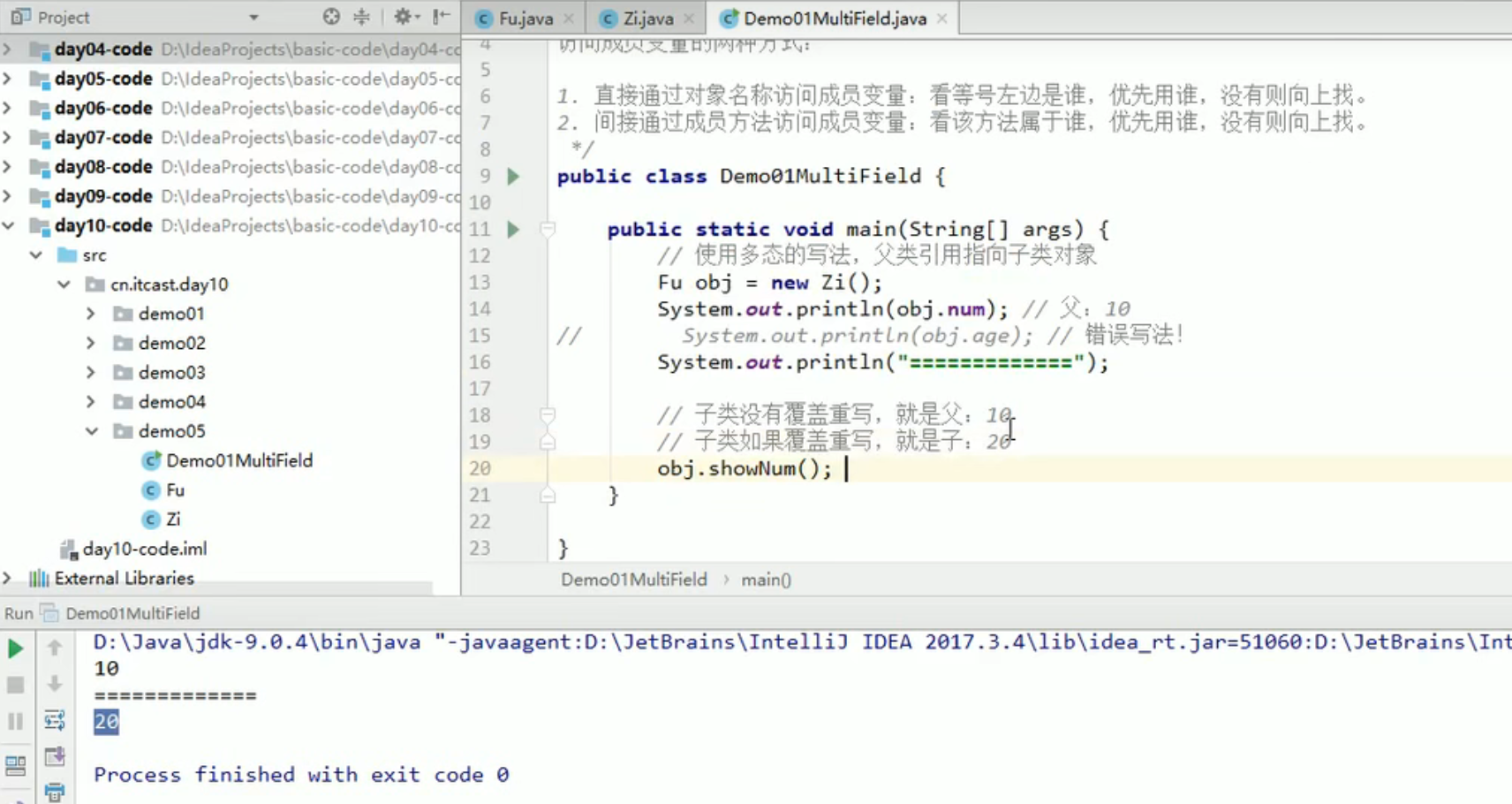Click the Restore Layout icon in Run panel
The height and width of the screenshot is (804, 1512).
(15, 764)
